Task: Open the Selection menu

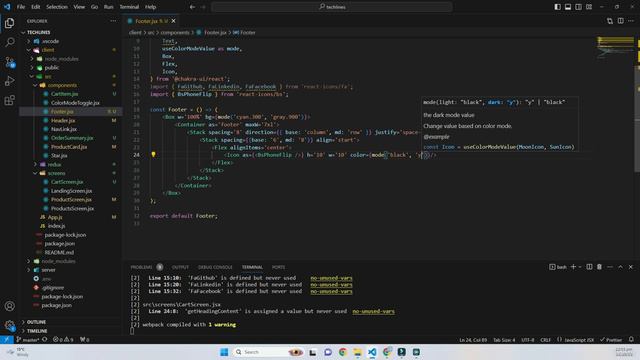Action: pos(57,7)
